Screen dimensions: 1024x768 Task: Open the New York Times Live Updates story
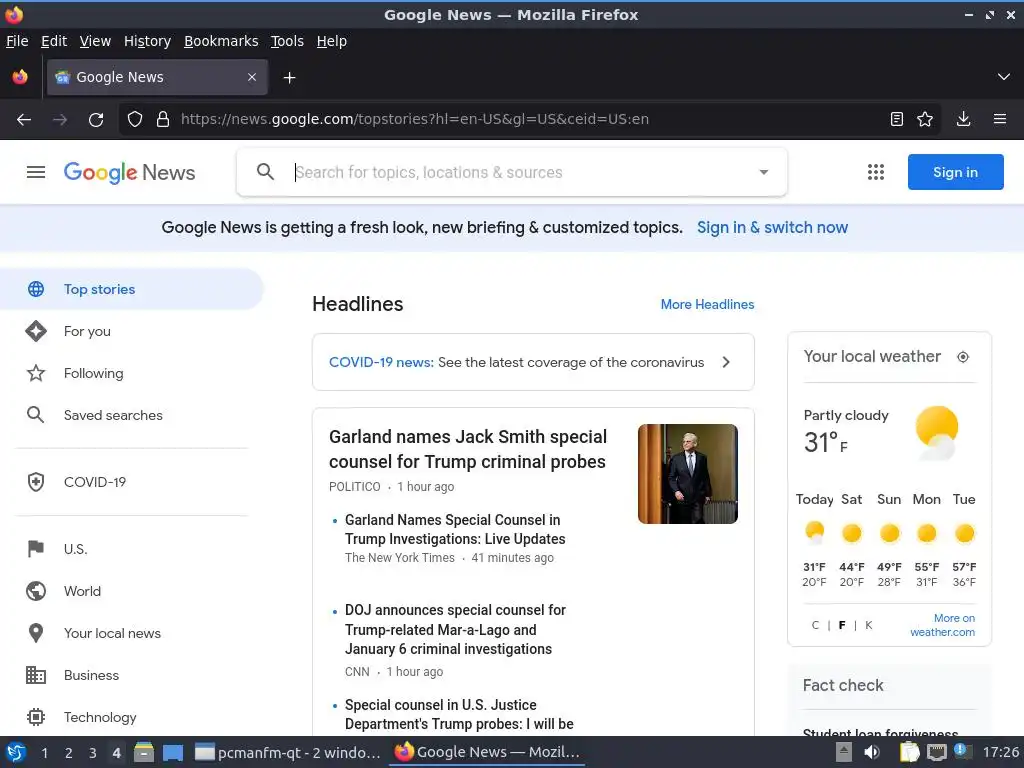pyautogui.click(x=455, y=530)
